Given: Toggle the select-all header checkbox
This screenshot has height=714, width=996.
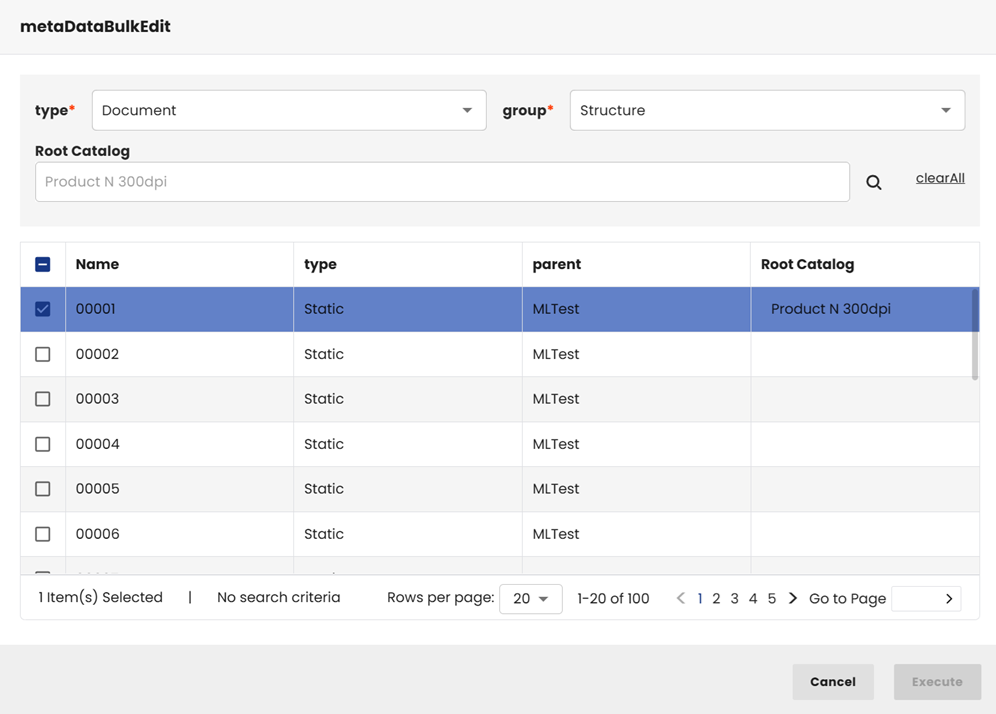Looking at the screenshot, I should coord(43,264).
